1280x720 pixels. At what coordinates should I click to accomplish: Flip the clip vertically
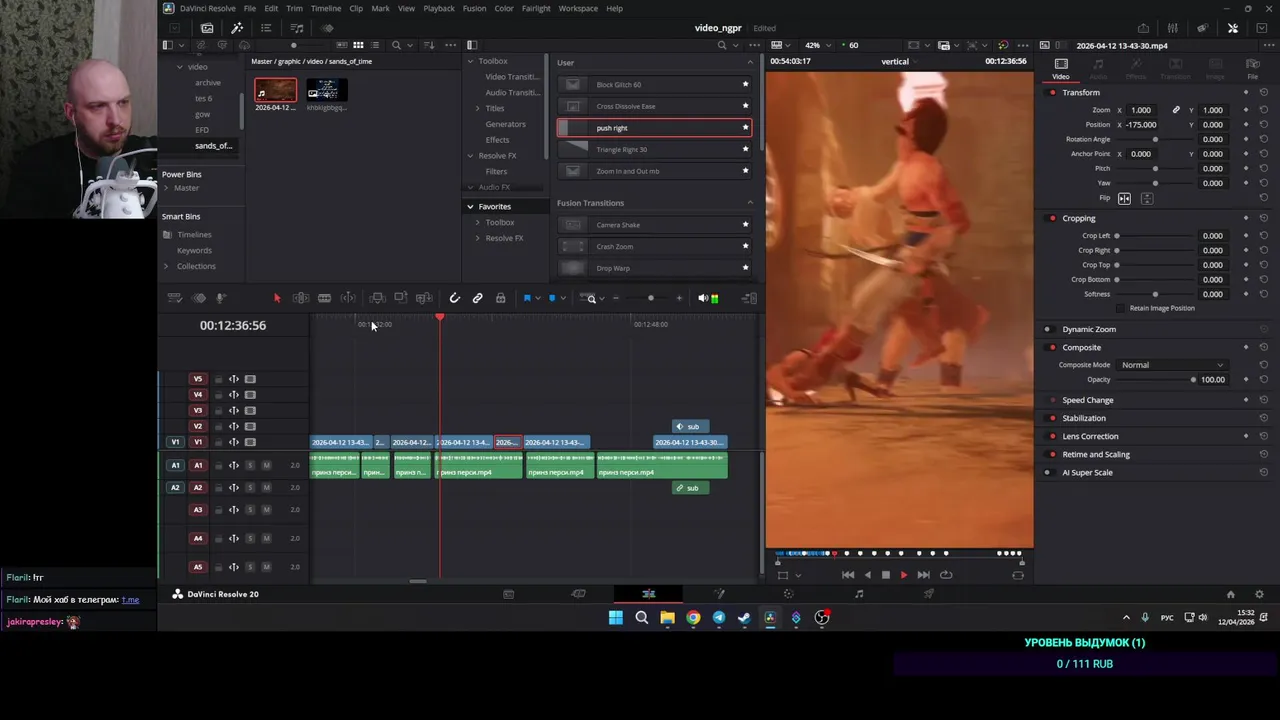(1147, 198)
